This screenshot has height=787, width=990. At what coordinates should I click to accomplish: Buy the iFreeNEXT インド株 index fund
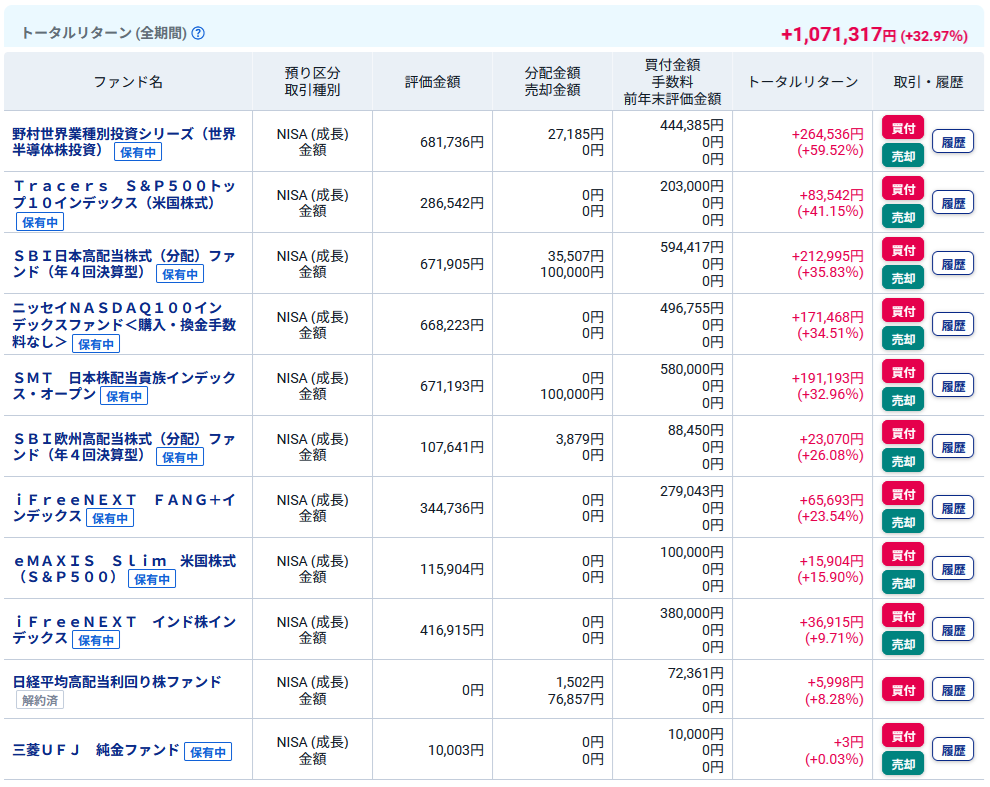903,616
